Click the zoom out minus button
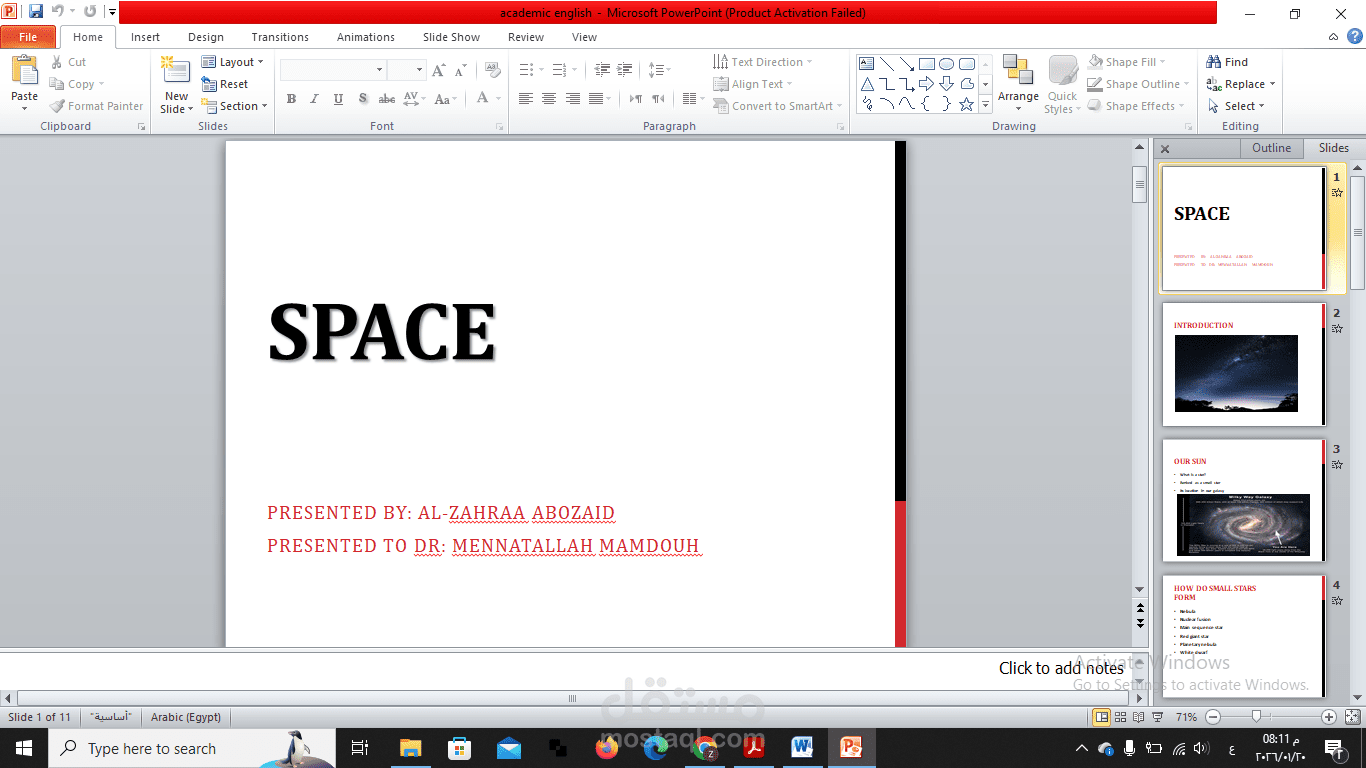 tap(1213, 717)
